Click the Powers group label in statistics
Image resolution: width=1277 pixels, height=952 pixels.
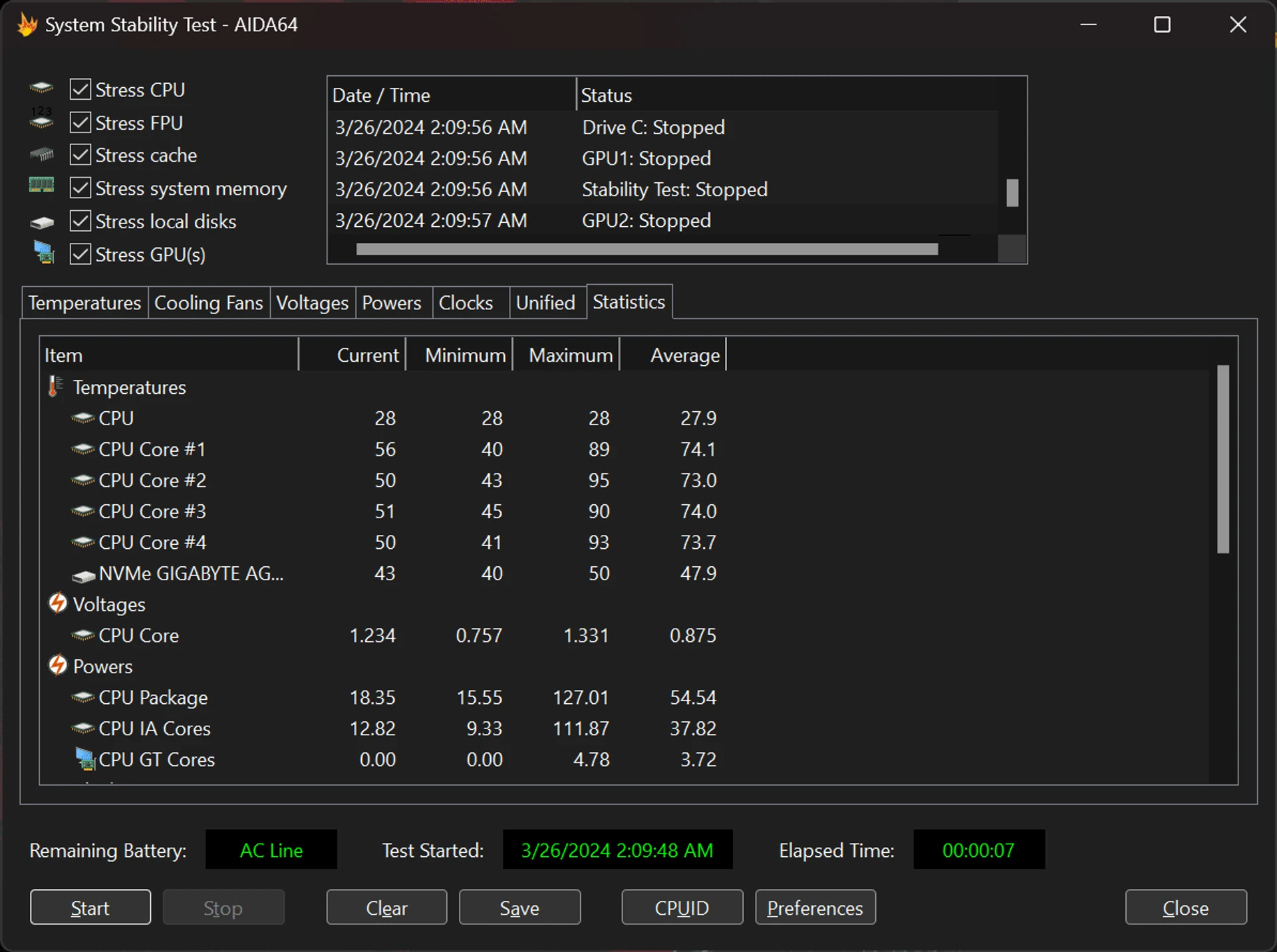click(x=103, y=667)
